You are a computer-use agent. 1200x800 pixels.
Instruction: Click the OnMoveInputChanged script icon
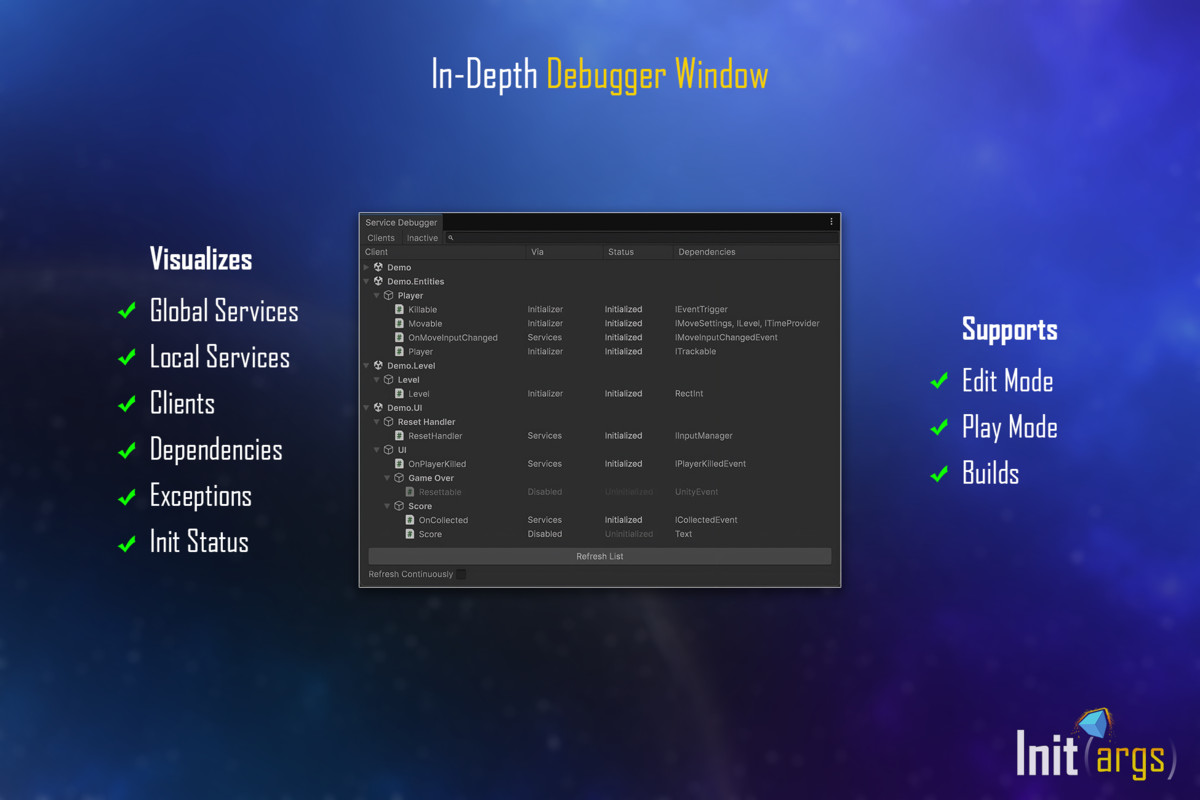400,337
